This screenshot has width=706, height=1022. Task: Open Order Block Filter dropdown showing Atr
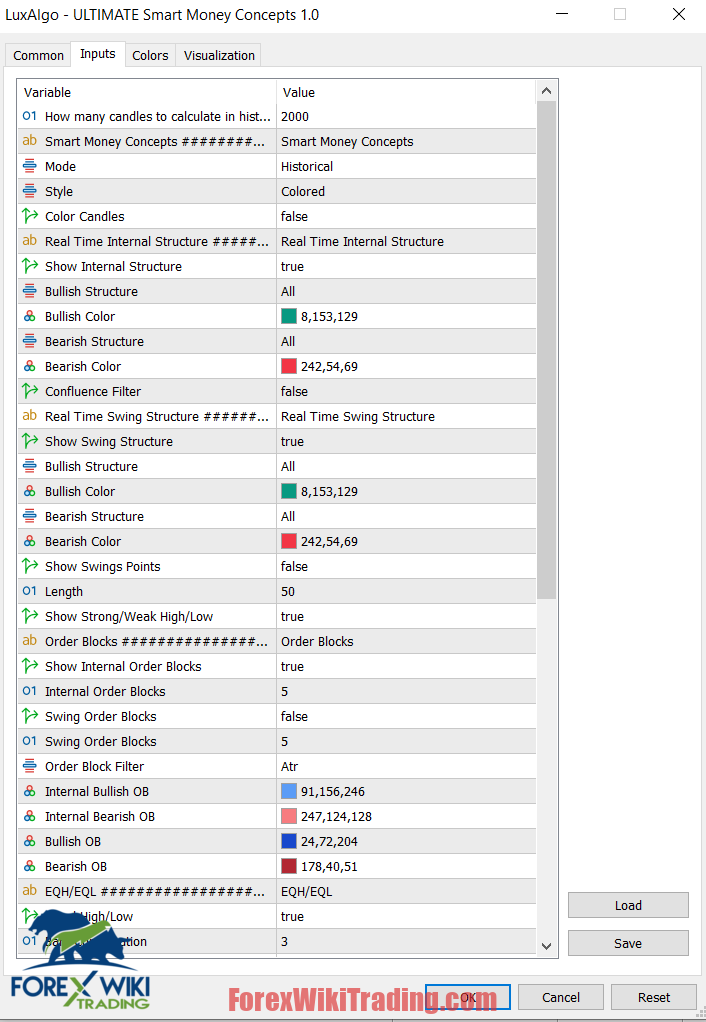(406, 766)
